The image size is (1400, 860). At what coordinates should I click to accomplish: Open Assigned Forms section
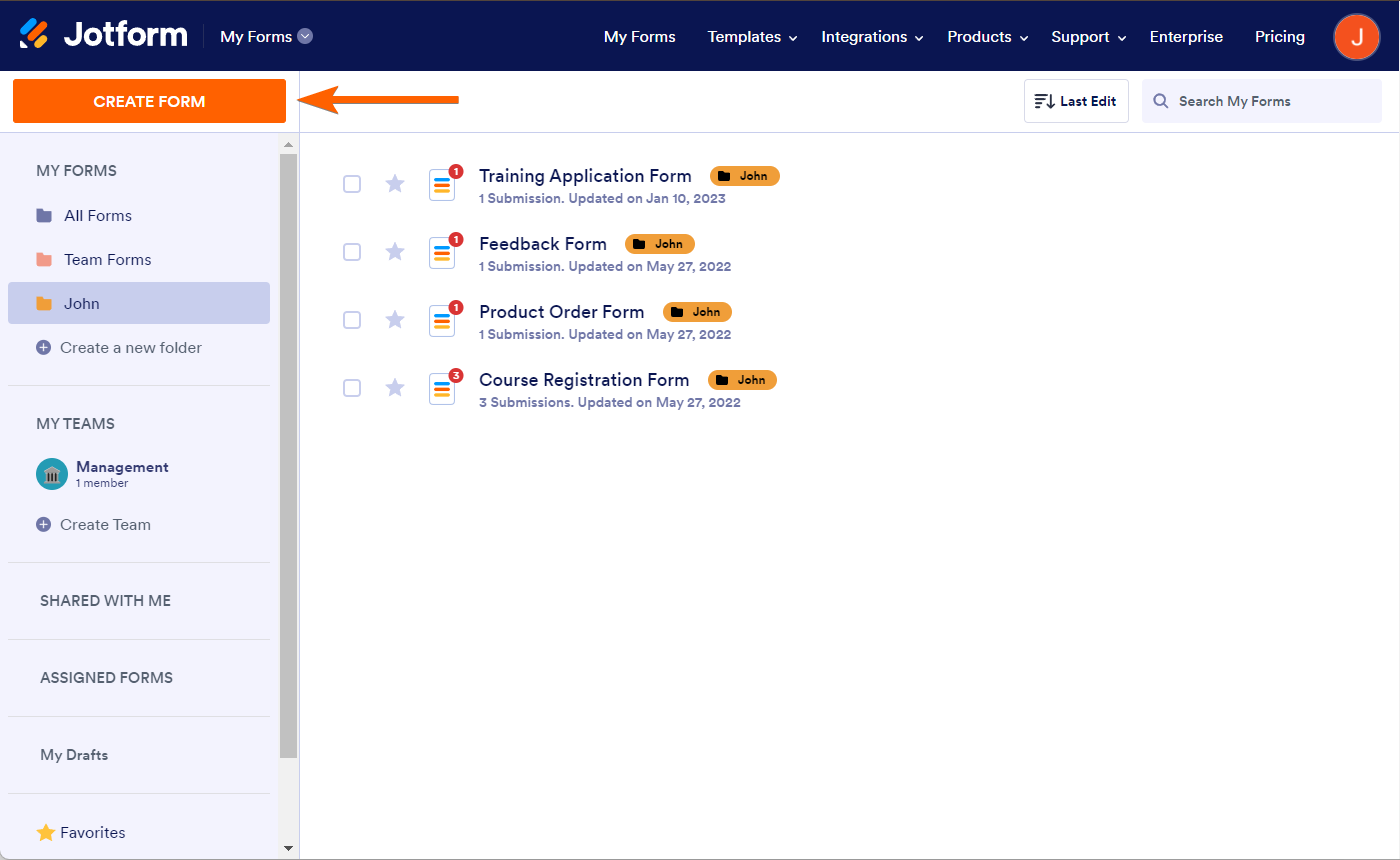tap(106, 678)
